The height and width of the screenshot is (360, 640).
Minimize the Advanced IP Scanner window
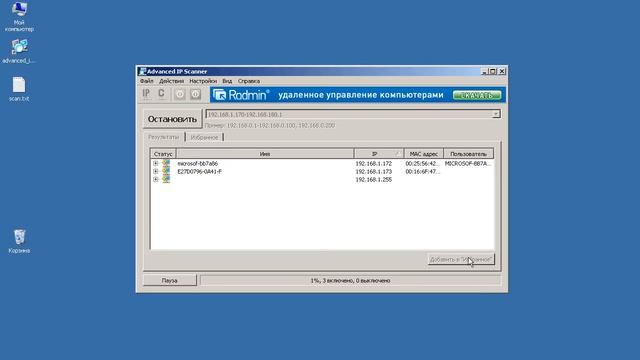point(484,71)
